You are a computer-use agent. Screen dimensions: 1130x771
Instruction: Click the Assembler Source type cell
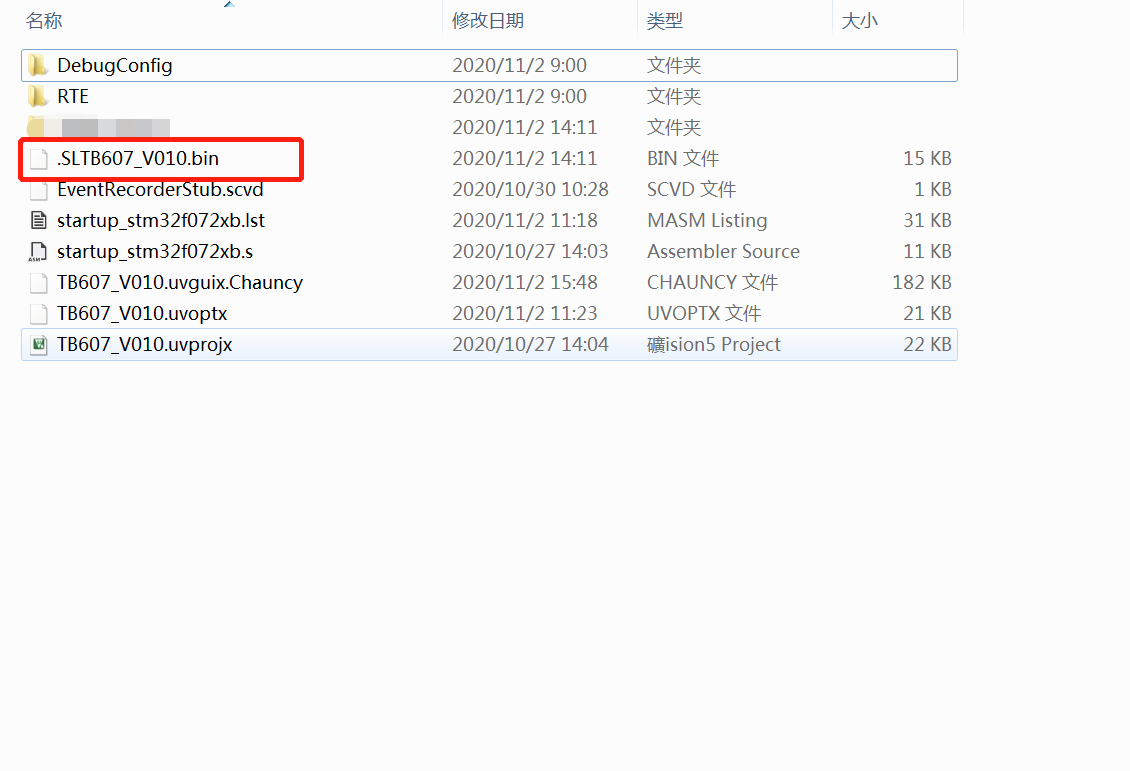[723, 251]
